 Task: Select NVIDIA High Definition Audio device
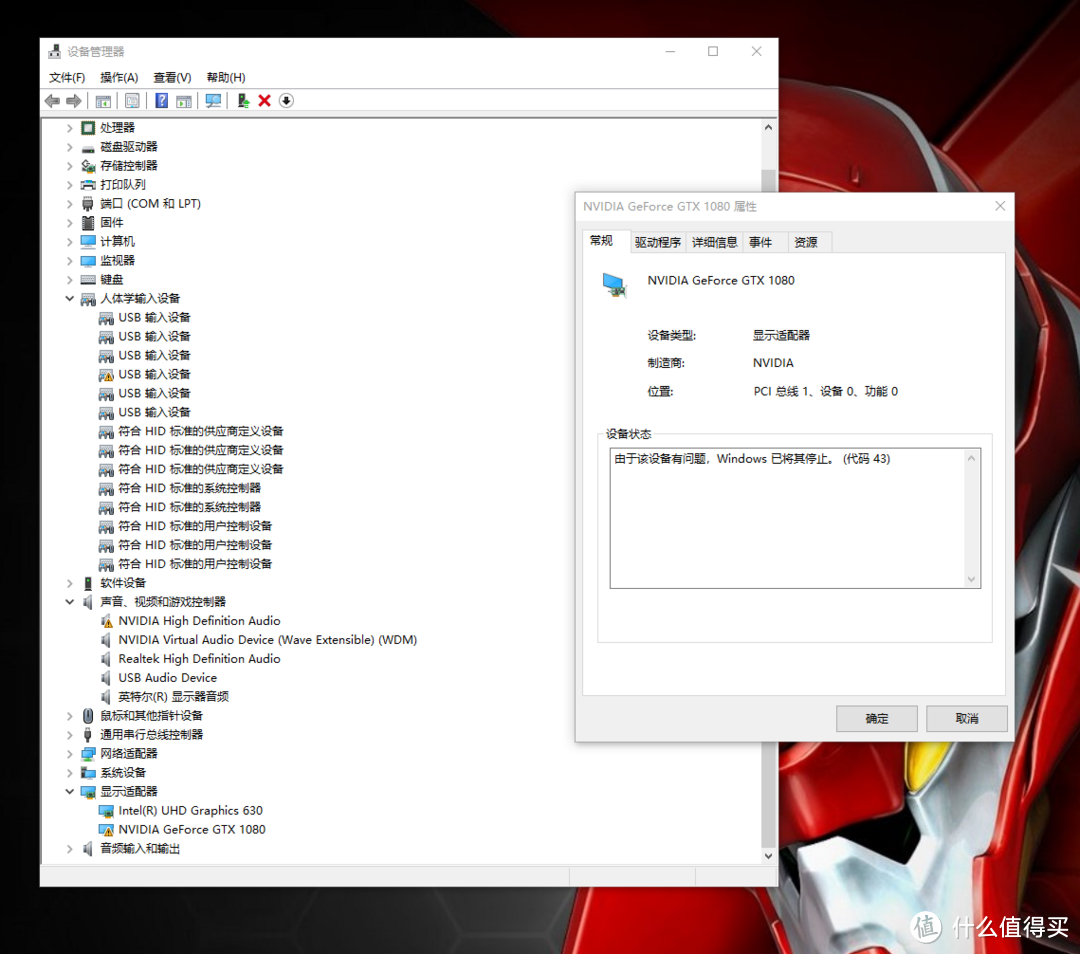pyautogui.click(x=199, y=621)
